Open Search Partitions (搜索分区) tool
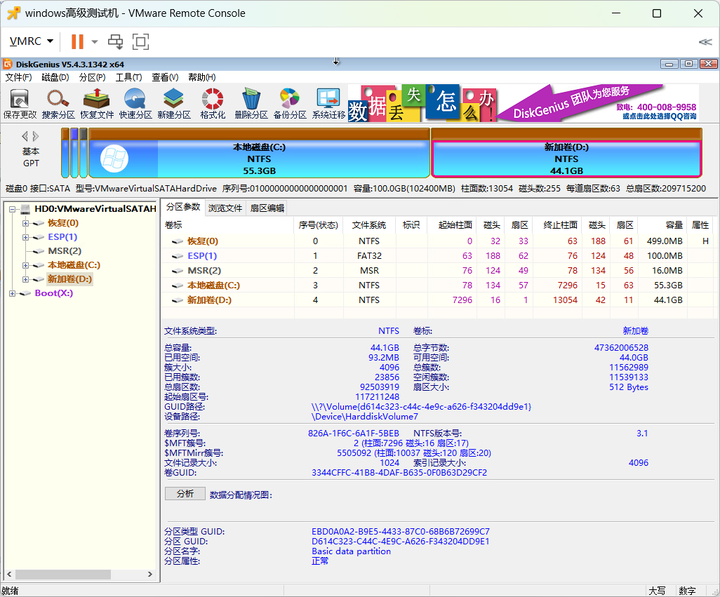The image size is (720, 597). [x=58, y=103]
